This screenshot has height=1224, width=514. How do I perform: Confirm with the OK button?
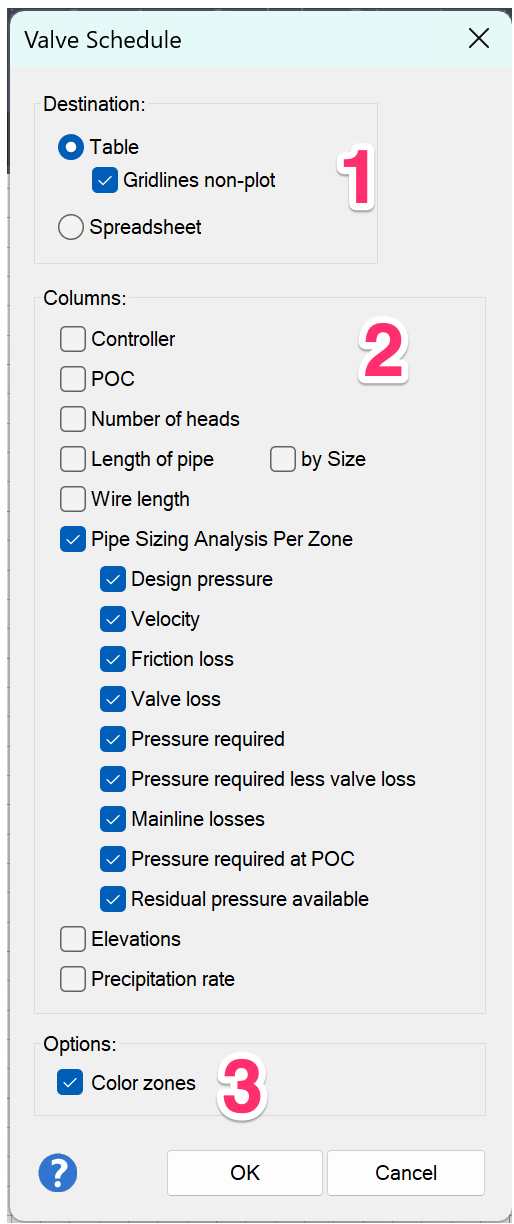tap(245, 1173)
